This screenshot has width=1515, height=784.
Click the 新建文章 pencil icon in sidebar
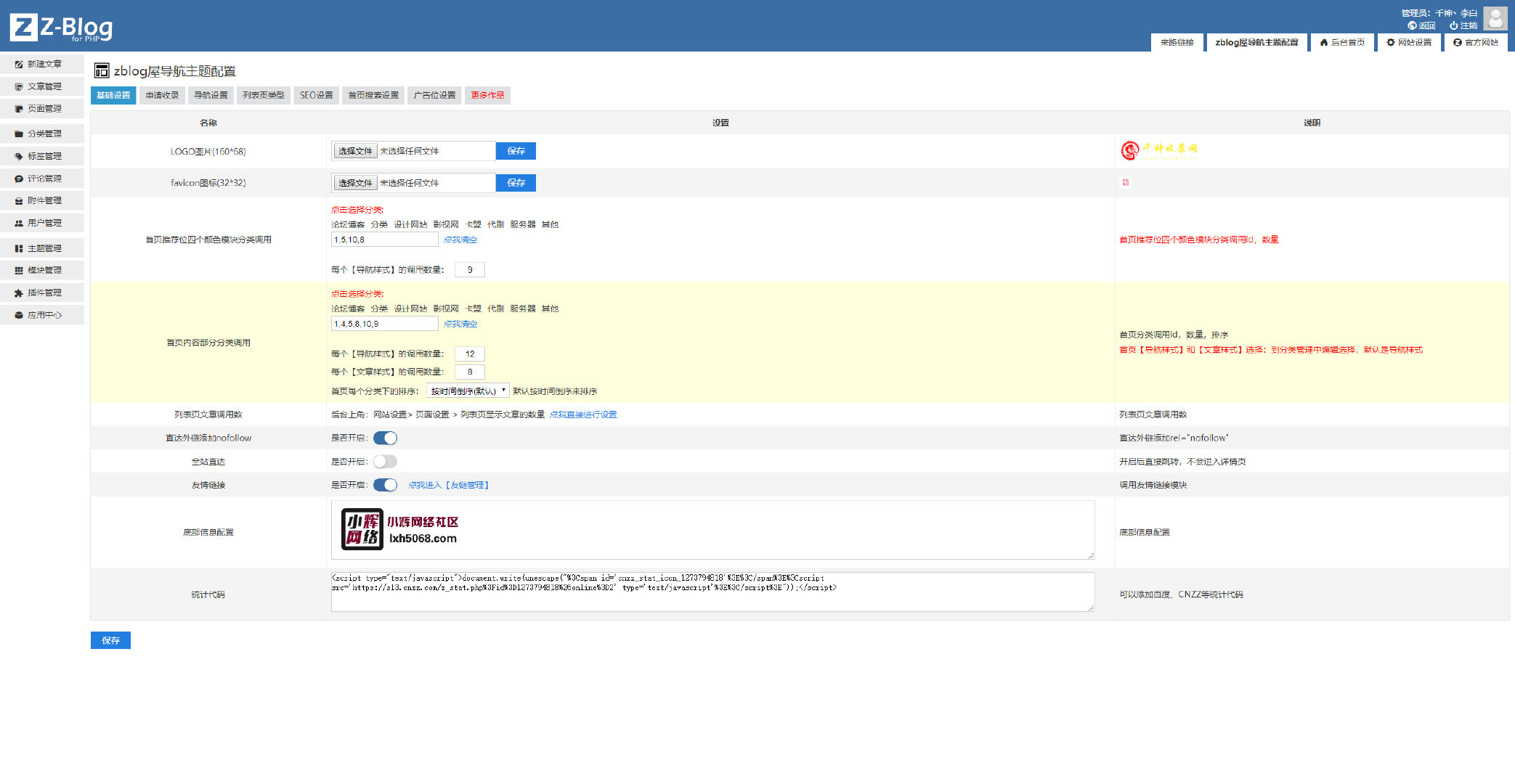19,64
